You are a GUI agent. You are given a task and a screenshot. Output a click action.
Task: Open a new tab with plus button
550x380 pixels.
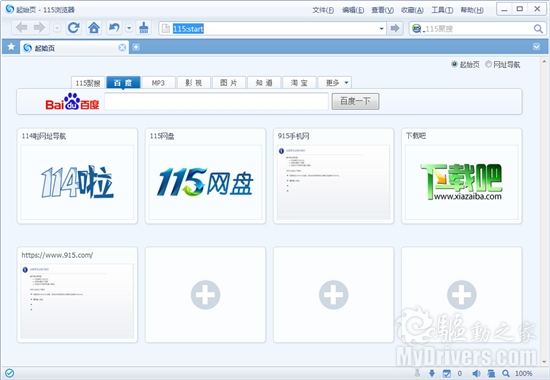point(136,47)
